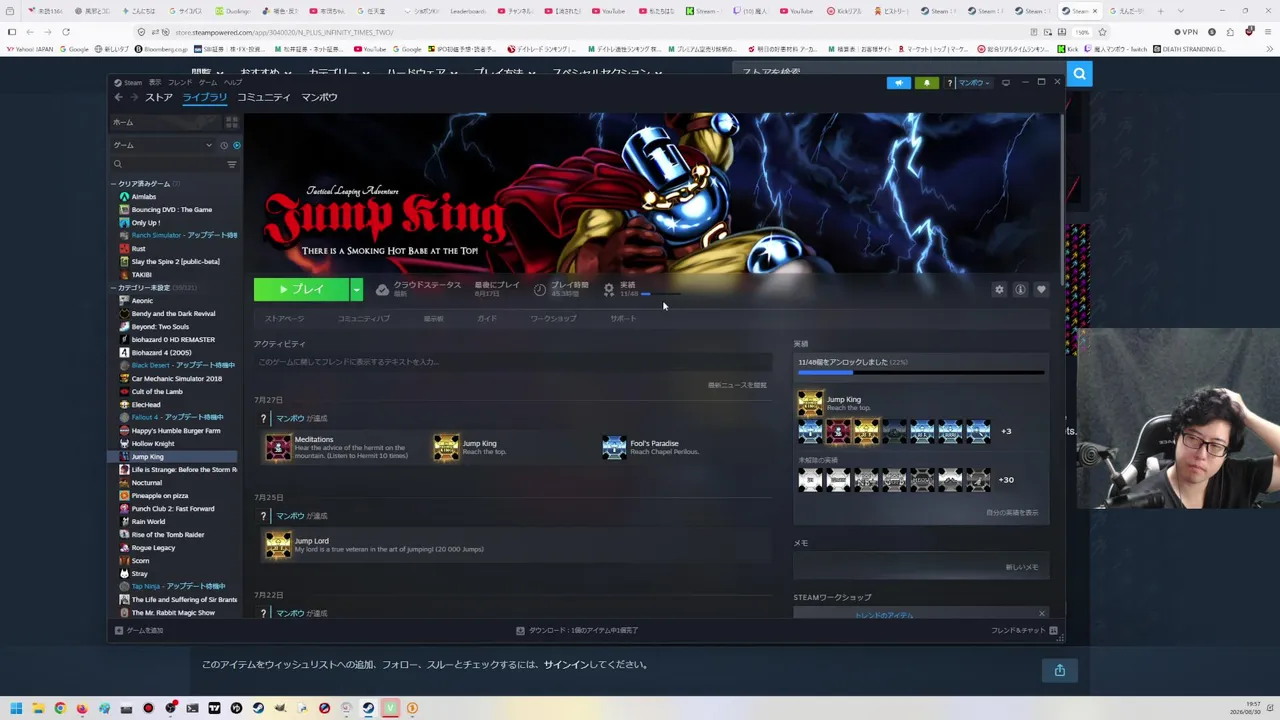This screenshot has height=720, width=1280.
Task: Open the Steam 表示 menu
Action: pyautogui.click(x=155, y=83)
